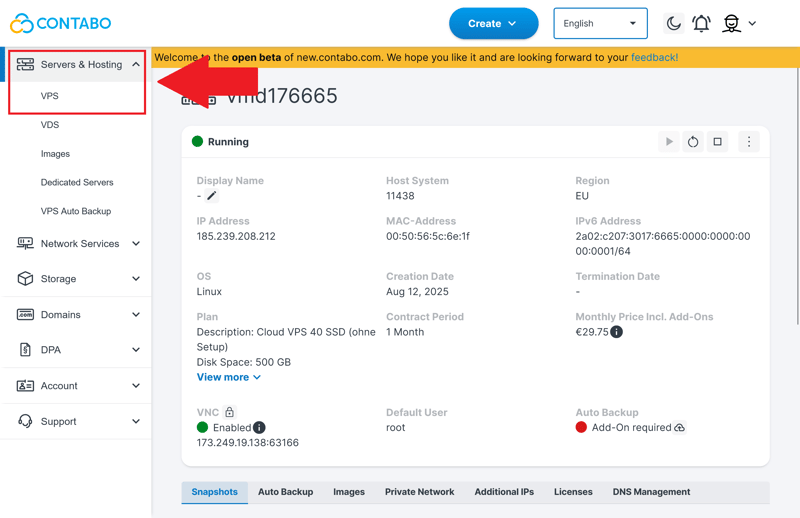Screen dimensions: 800x518
Task: Open notifications bell icon
Action: click(702, 23)
